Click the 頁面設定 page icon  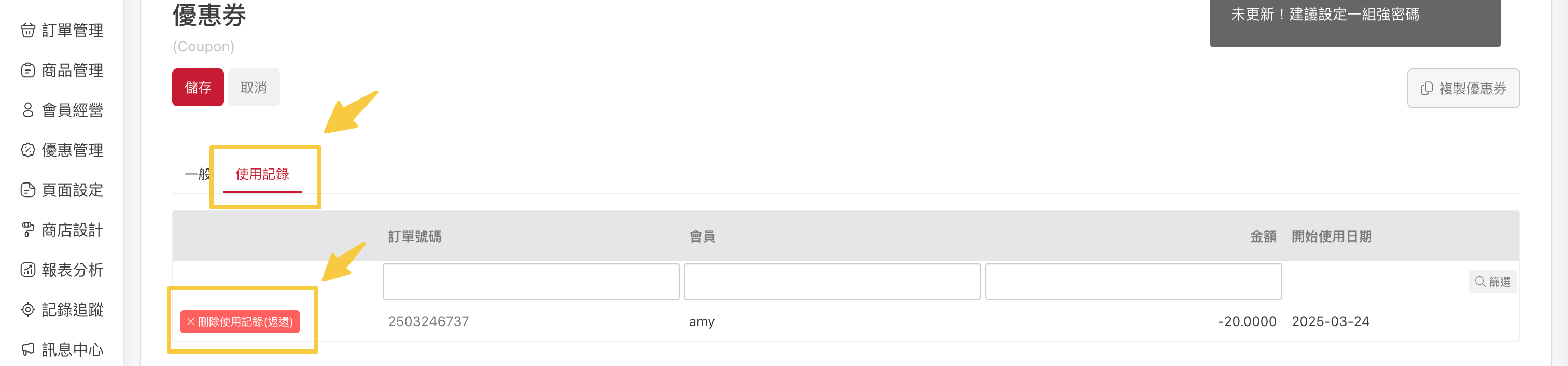click(x=28, y=189)
